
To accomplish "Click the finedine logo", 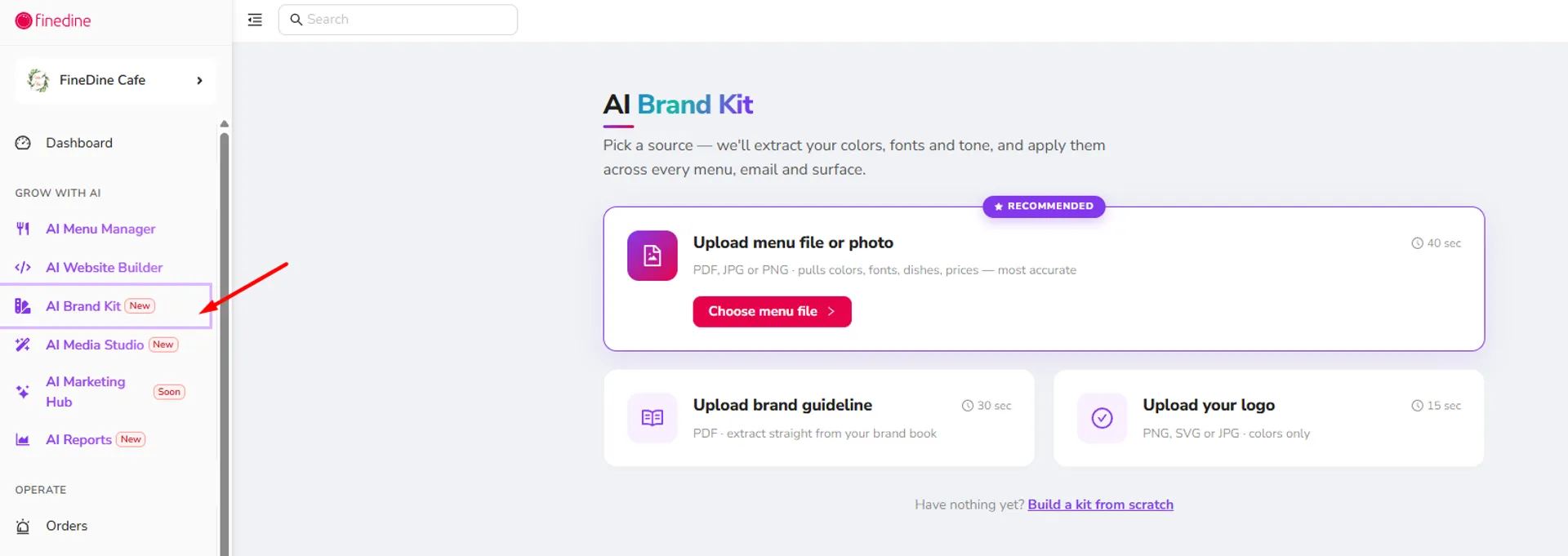I will click(53, 20).
